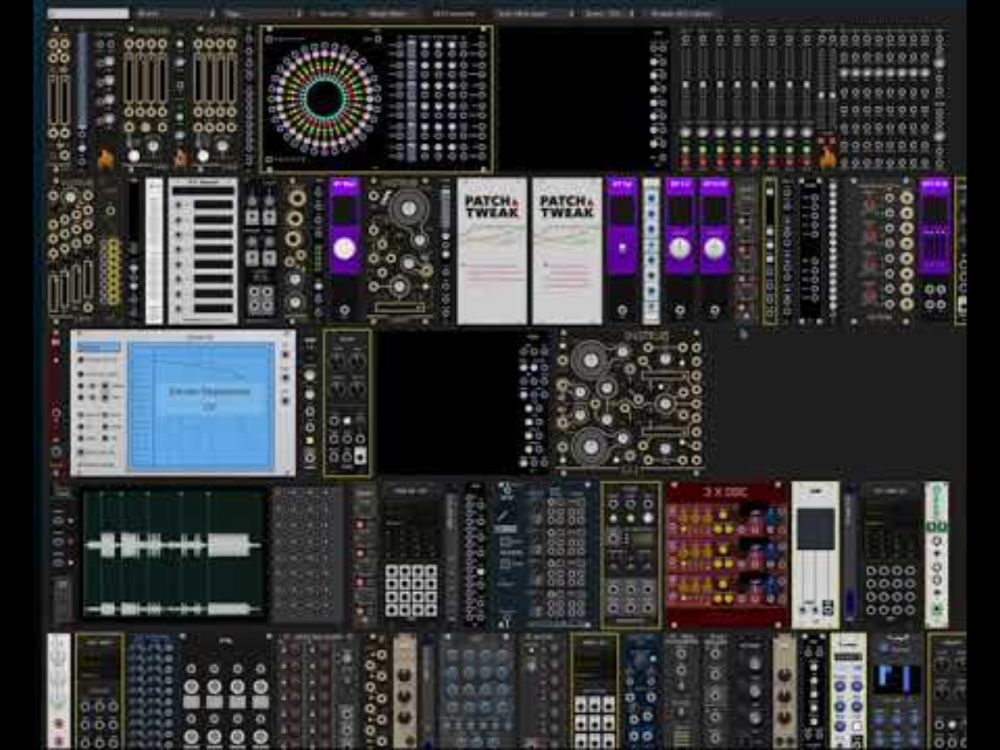Click the module search field

coord(88,13)
